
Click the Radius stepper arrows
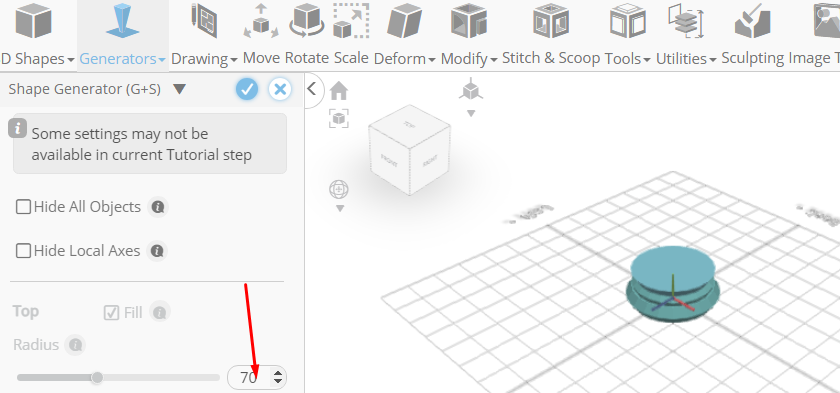278,378
